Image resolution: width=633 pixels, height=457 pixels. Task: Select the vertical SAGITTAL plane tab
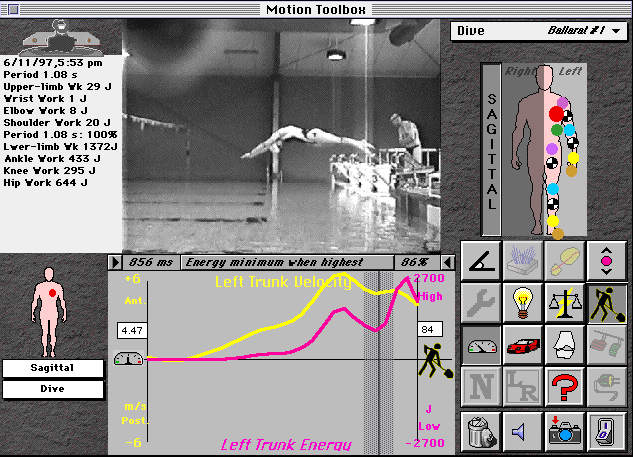point(490,138)
